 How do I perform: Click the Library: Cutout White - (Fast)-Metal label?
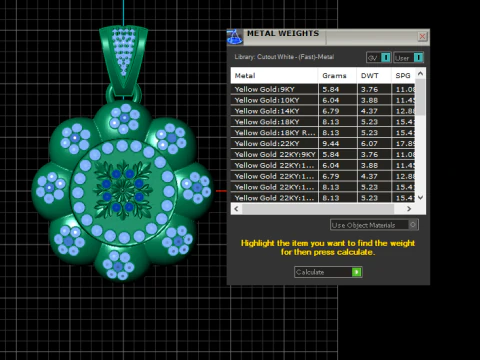tap(284, 57)
